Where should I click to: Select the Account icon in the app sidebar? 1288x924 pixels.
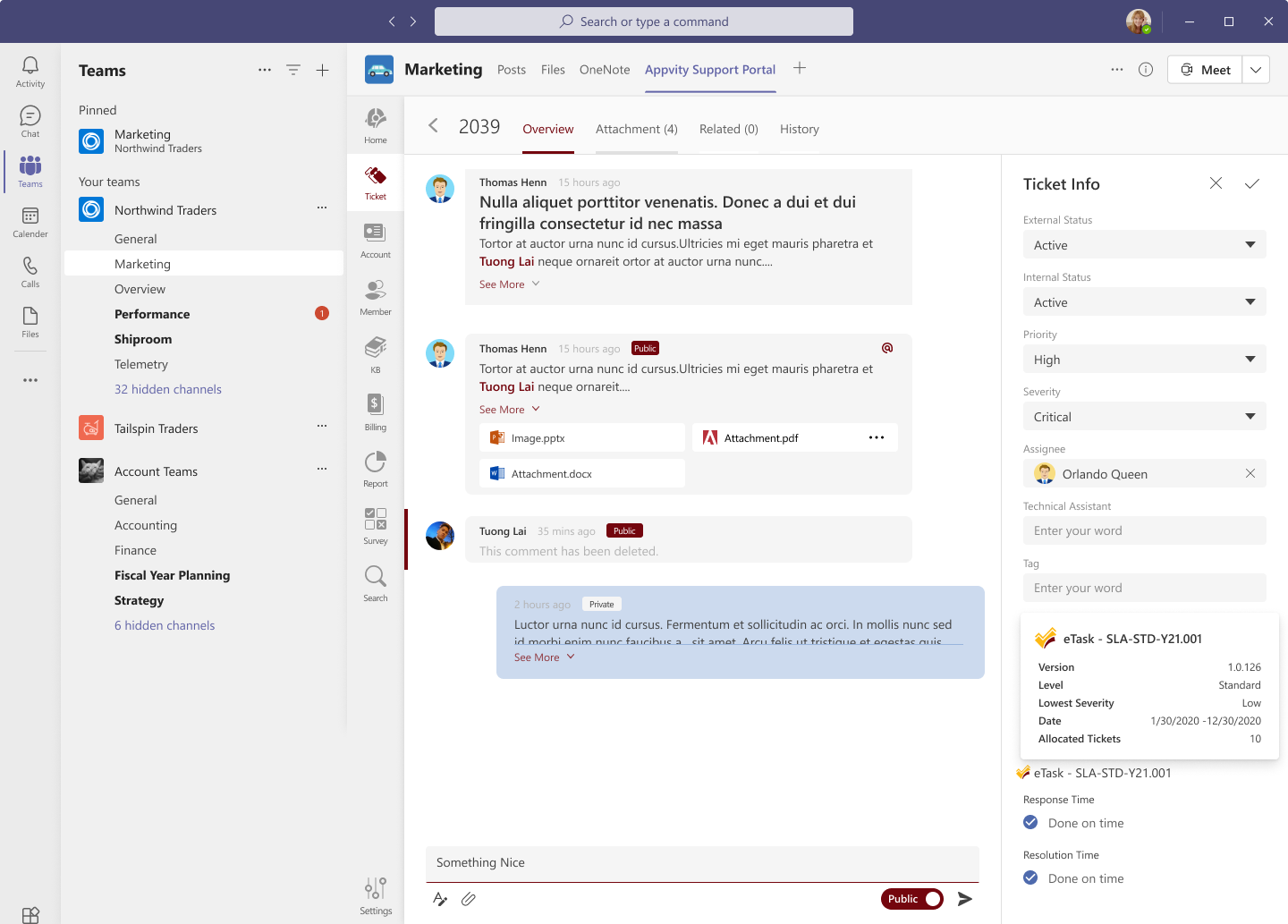coord(375,239)
